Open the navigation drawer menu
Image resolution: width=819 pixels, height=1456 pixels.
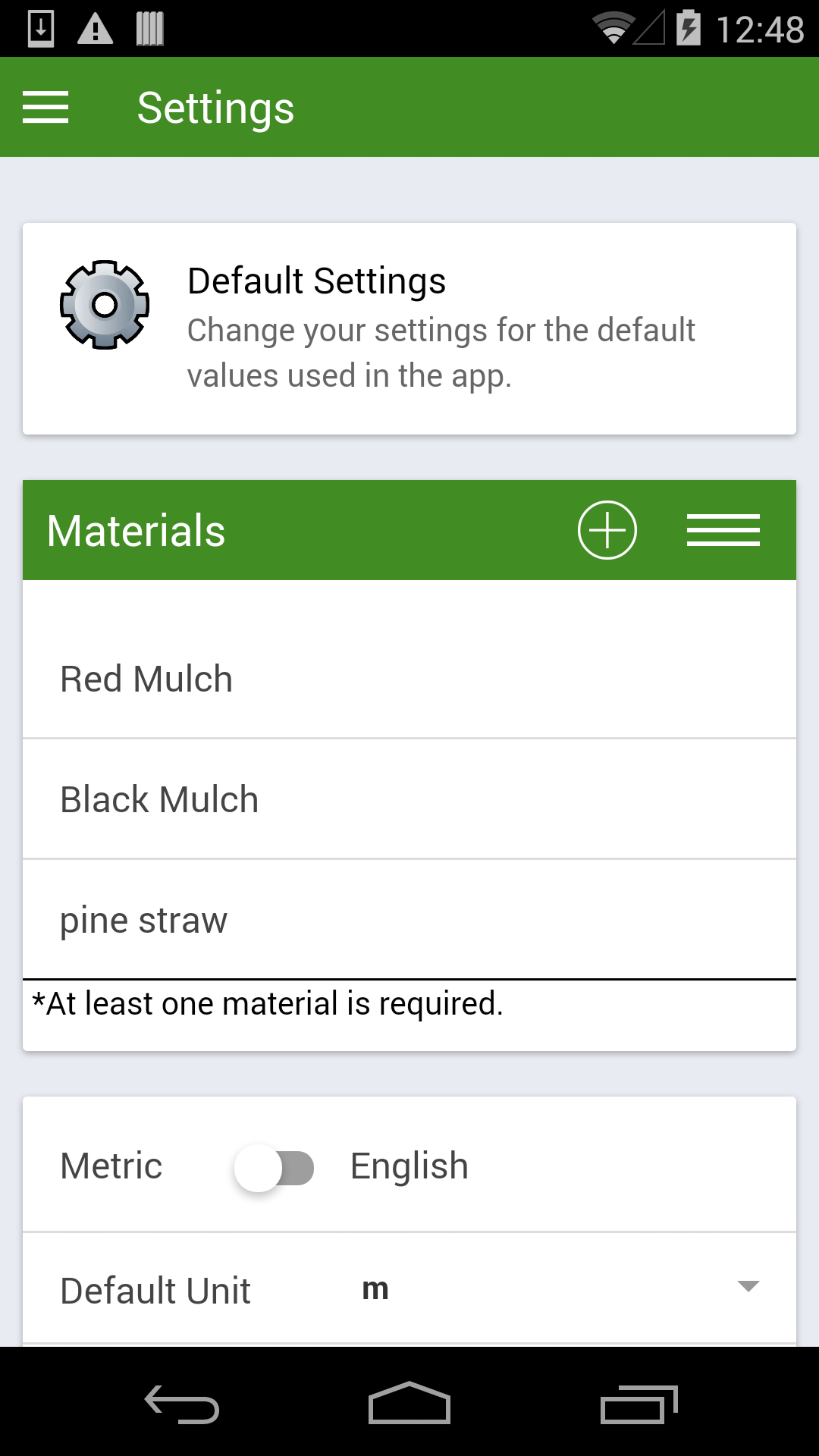click(x=45, y=106)
